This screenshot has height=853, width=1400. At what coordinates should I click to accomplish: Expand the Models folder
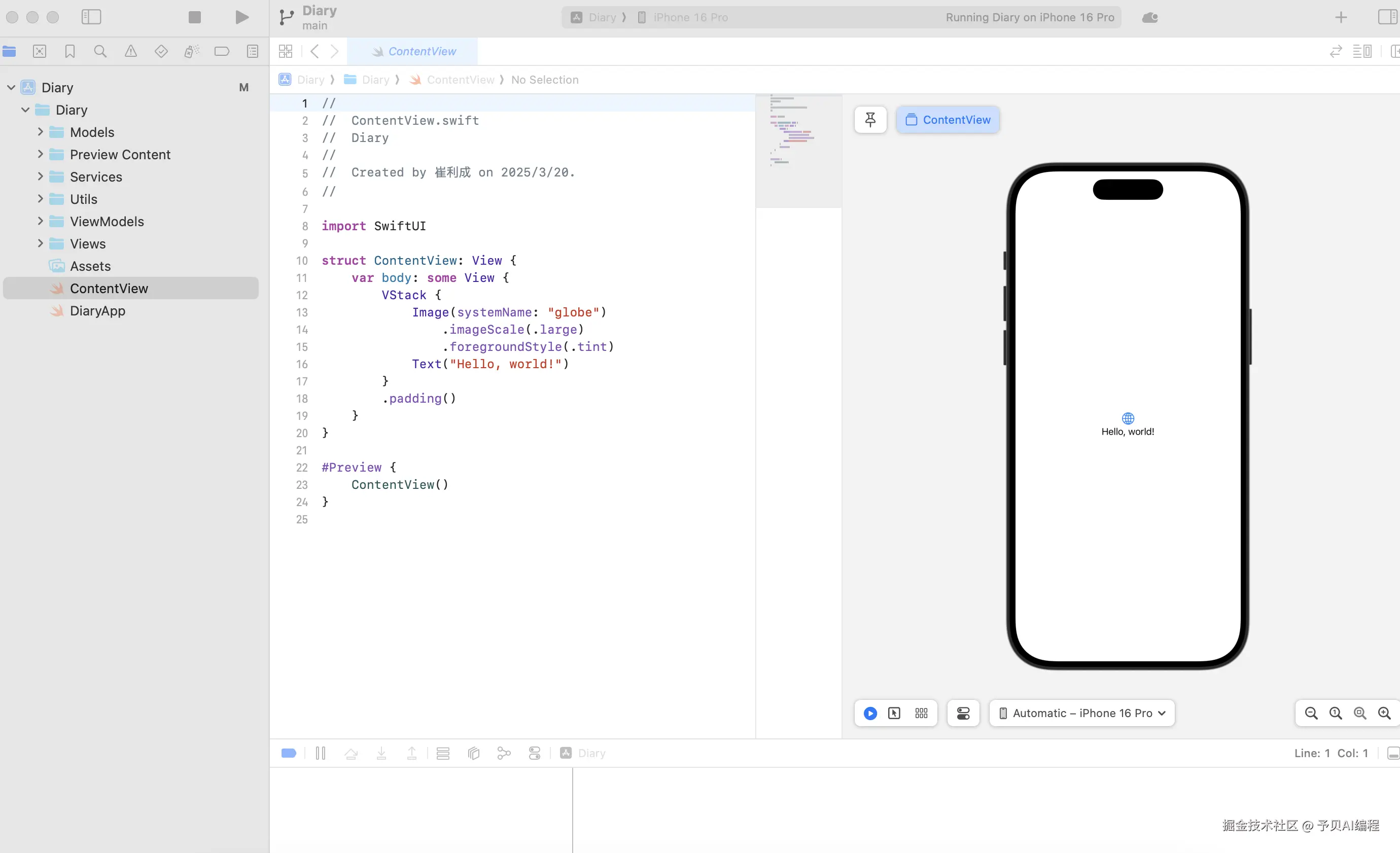click(x=41, y=132)
